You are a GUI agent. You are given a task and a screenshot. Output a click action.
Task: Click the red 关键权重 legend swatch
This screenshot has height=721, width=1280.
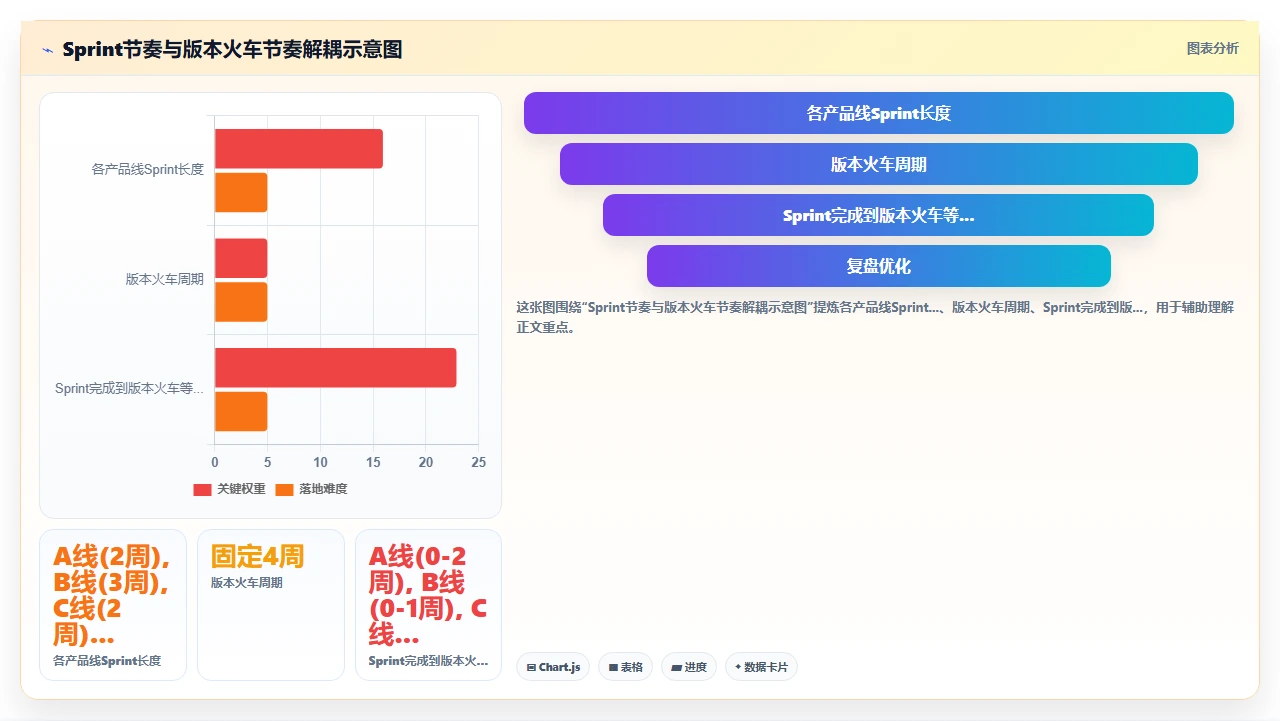coord(202,489)
